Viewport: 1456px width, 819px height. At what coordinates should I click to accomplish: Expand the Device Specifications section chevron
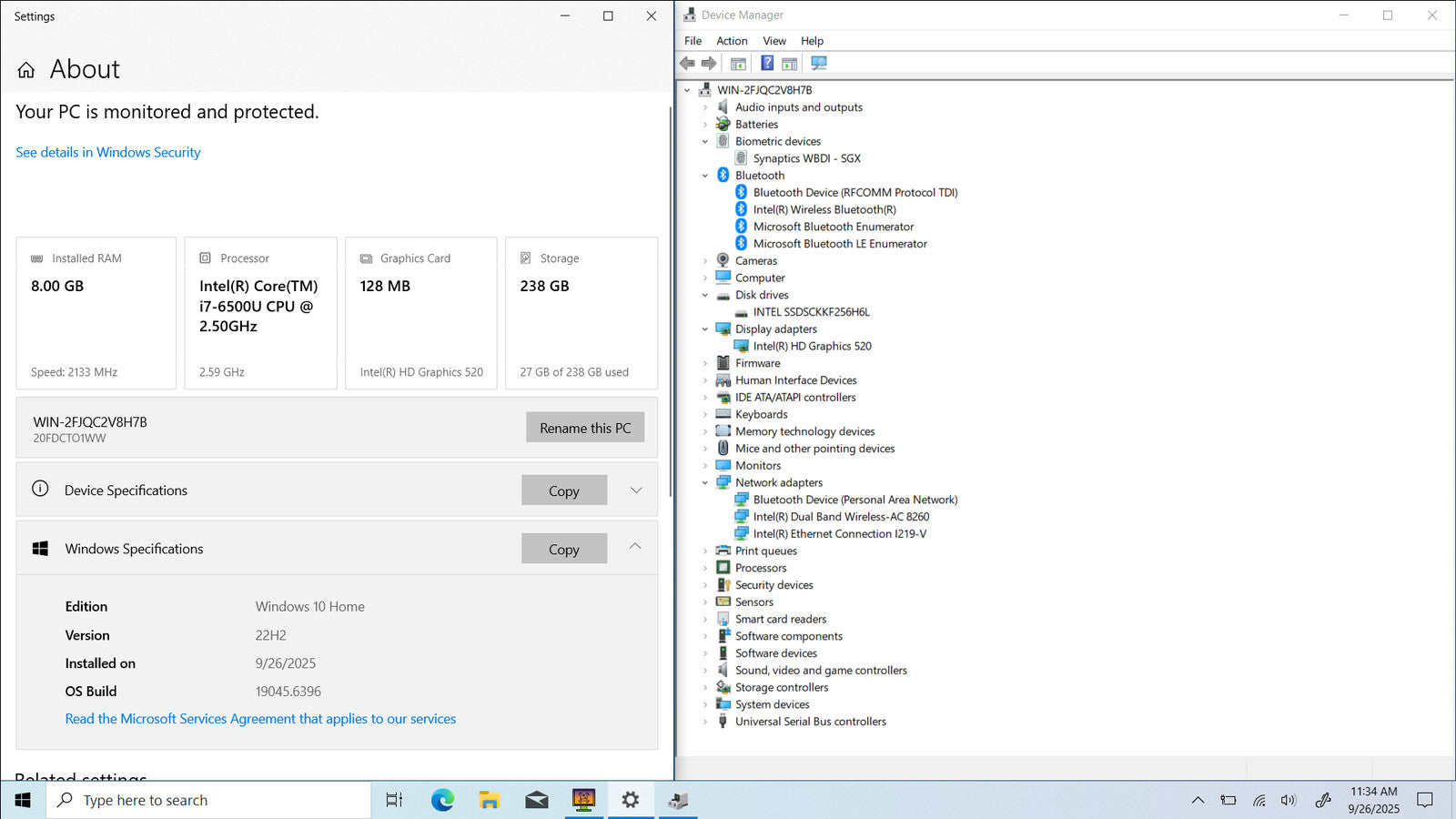pyautogui.click(x=636, y=490)
